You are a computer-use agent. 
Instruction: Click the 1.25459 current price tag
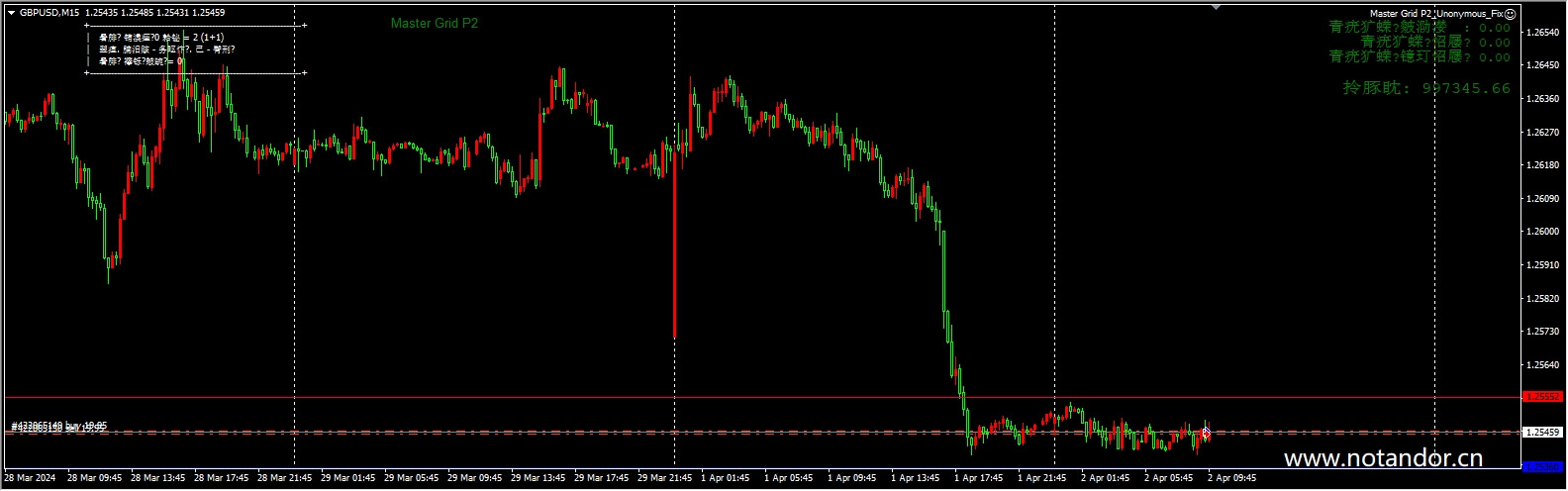(x=1543, y=432)
